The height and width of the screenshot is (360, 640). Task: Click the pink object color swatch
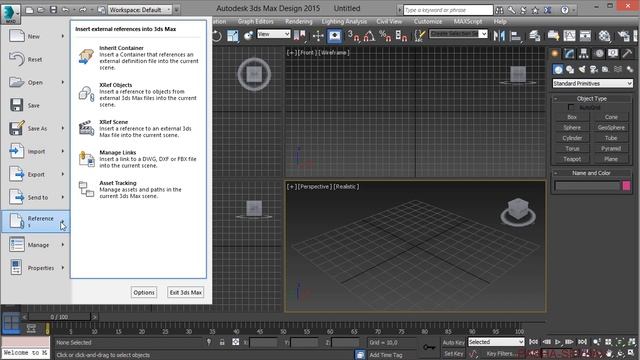(x=627, y=186)
